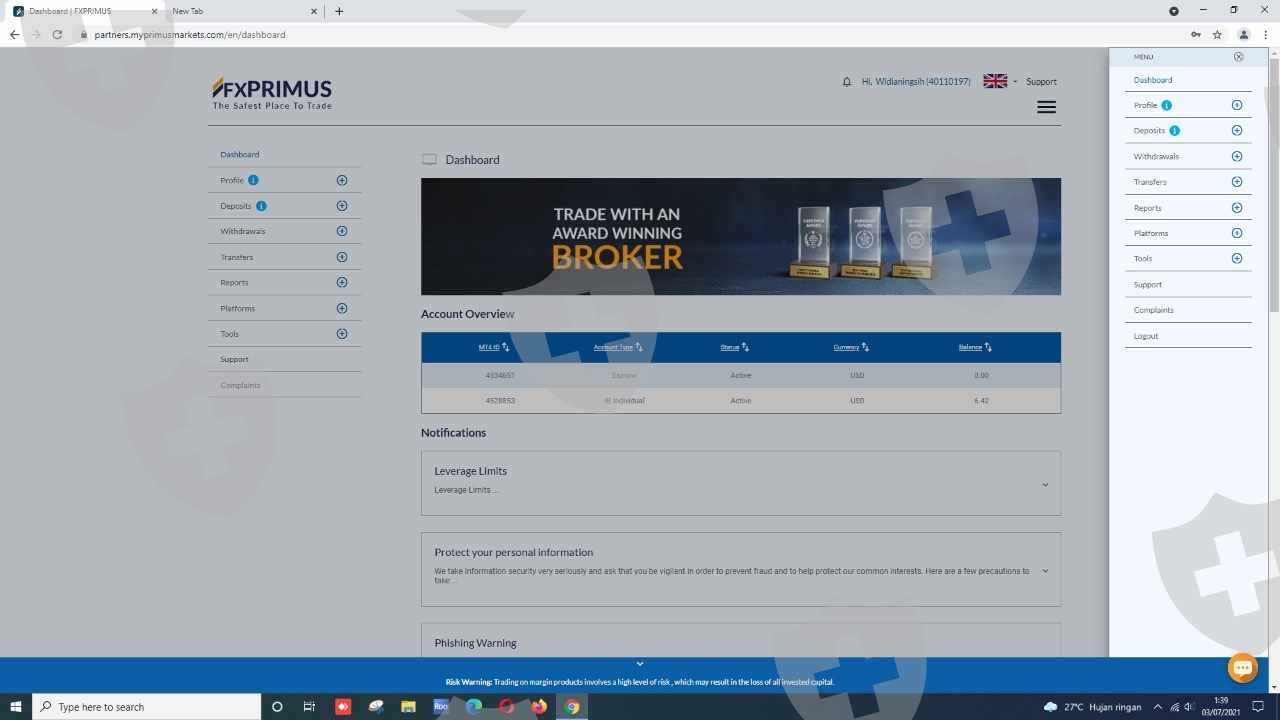This screenshot has height=720, width=1280.
Task: Bookmark this page with the star icon
Action: click(1217, 34)
